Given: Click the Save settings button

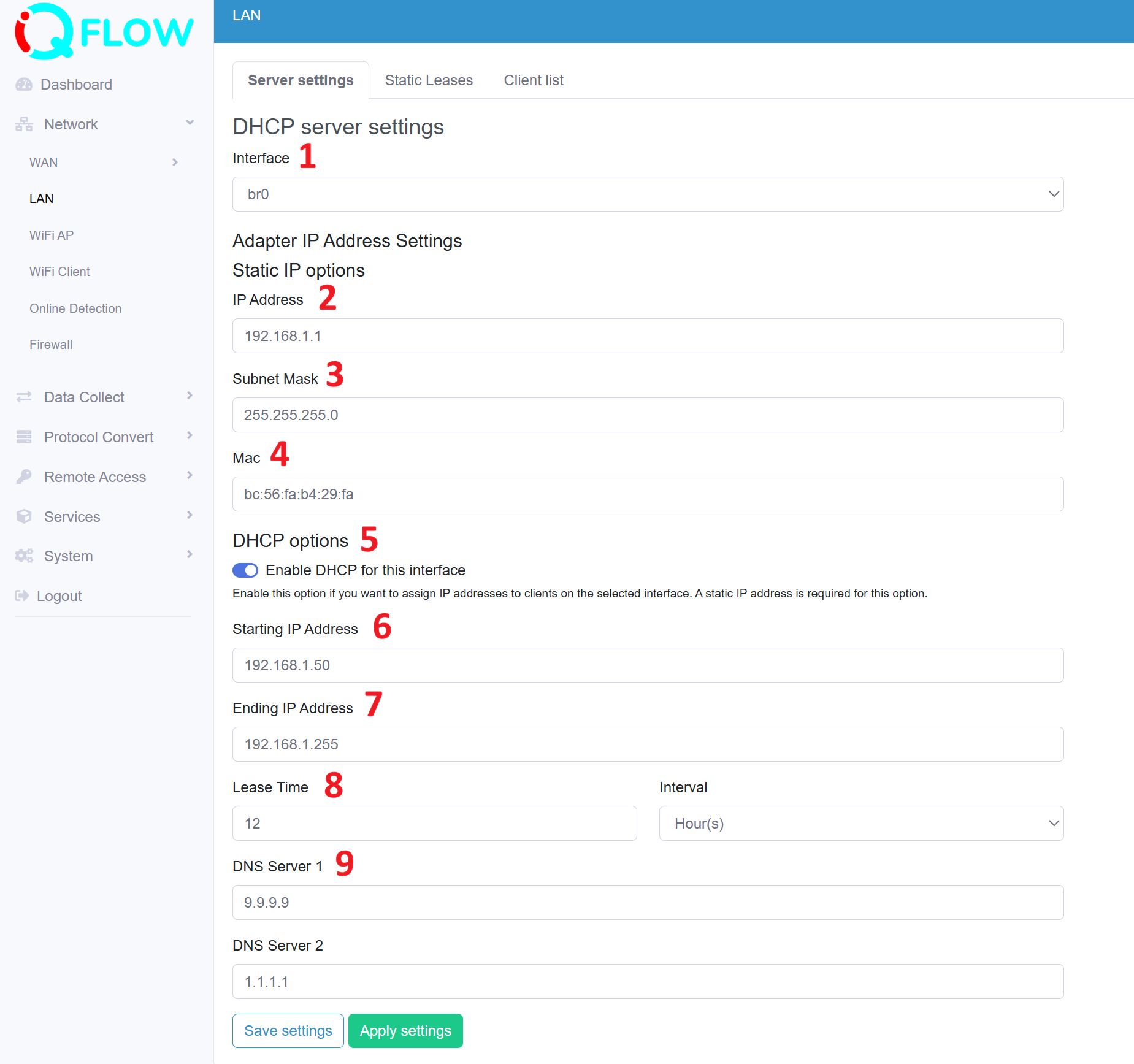Looking at the screenshot, I should [288, 1031].
